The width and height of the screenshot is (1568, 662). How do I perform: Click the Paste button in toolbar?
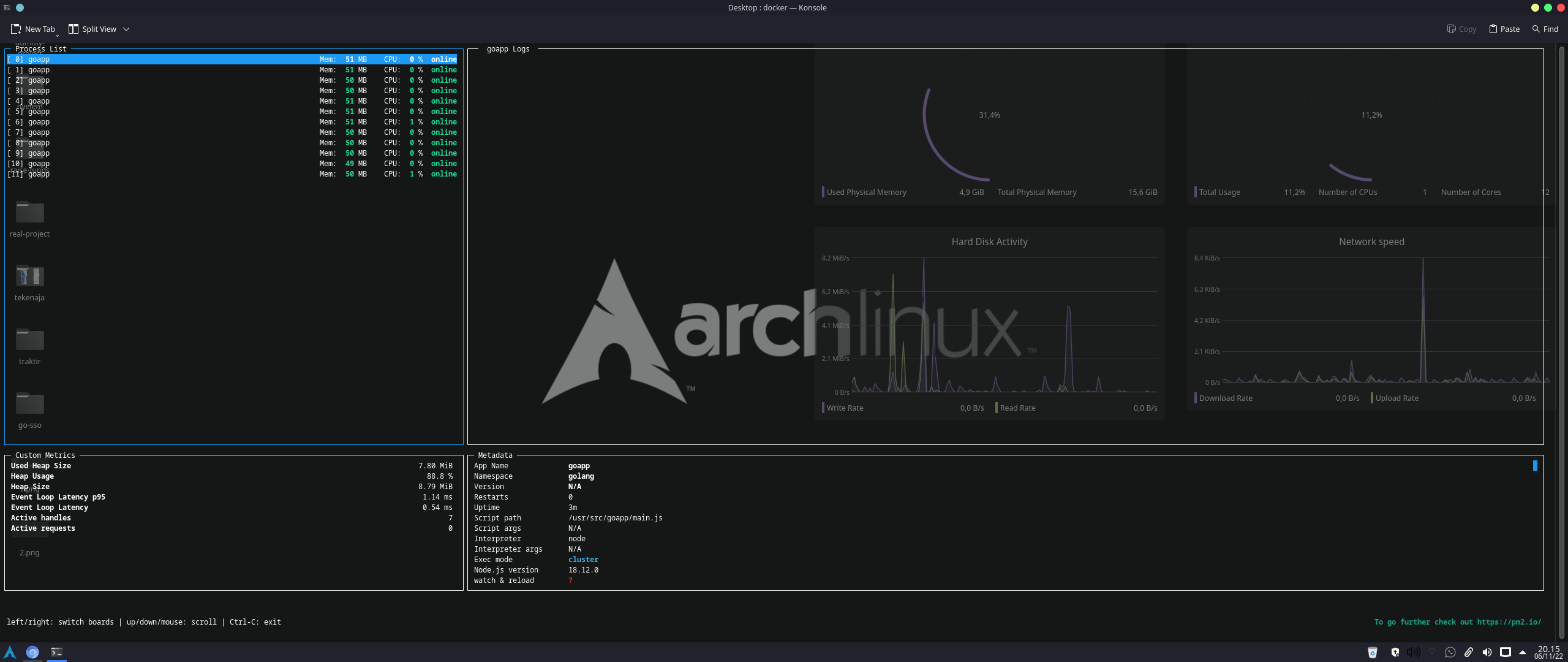coord(1504,29)
